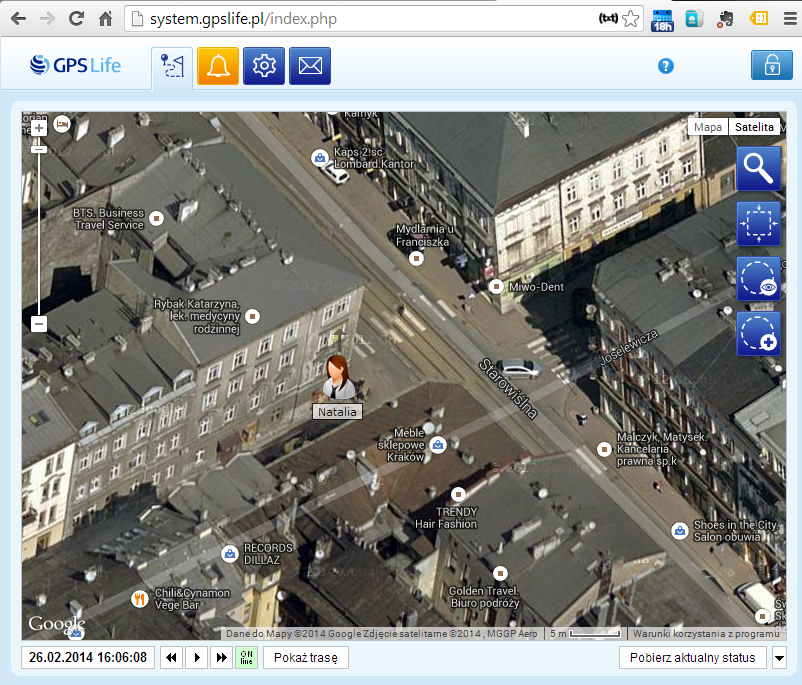Click the add zone tool
This screenshot has height=685, width=802.
click(x=758, y=334)
